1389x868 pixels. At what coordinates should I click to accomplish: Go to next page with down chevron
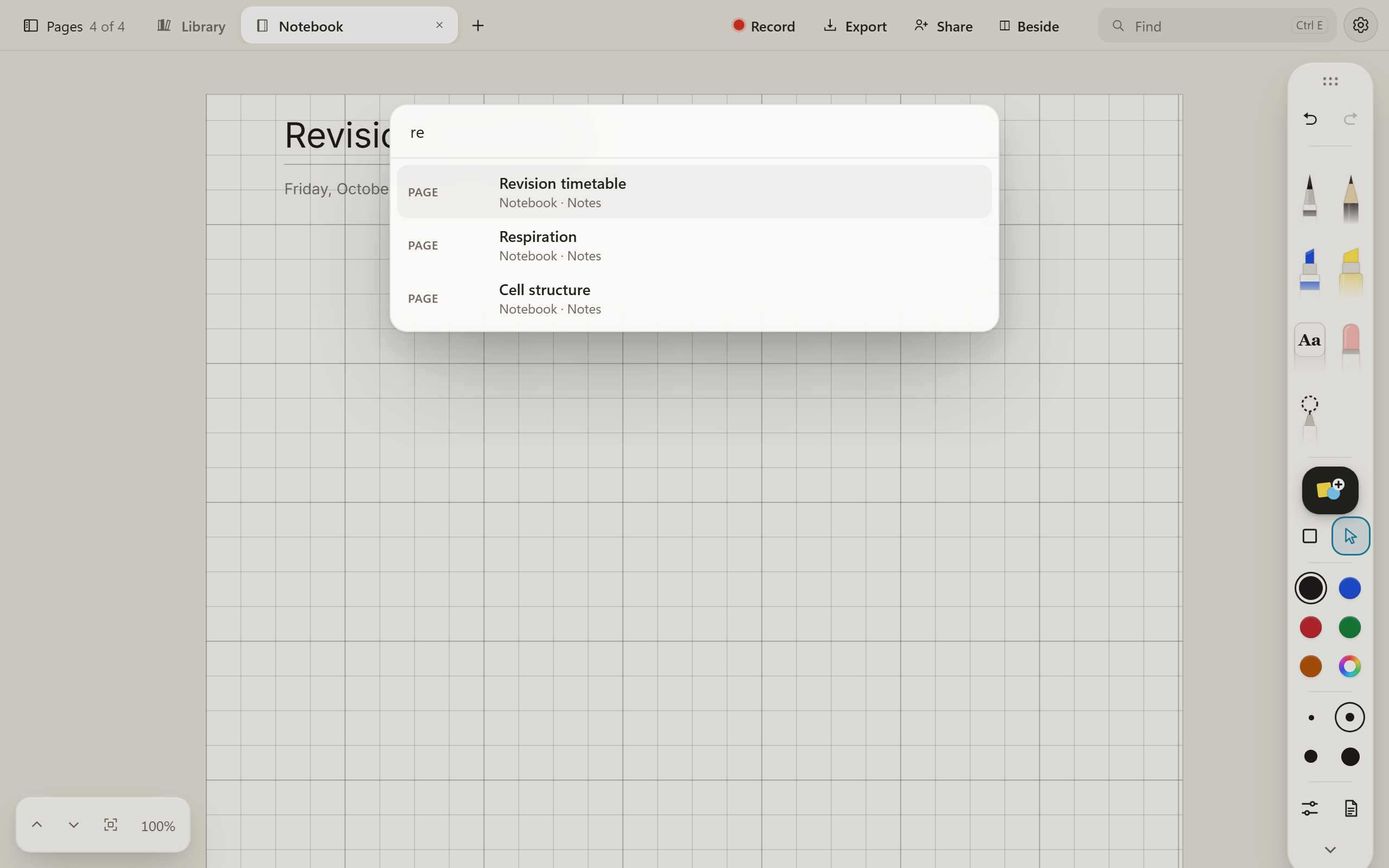[x=73, y=825]
